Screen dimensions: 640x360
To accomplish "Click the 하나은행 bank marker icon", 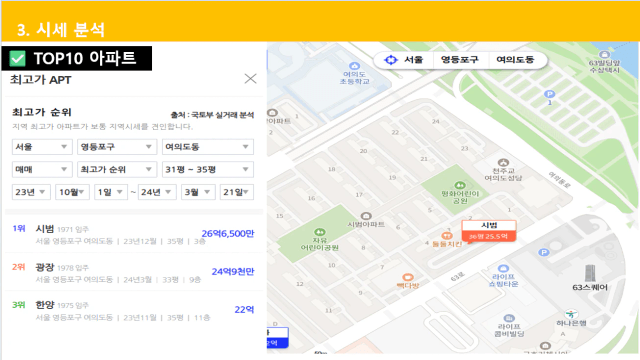I will 571,314.
